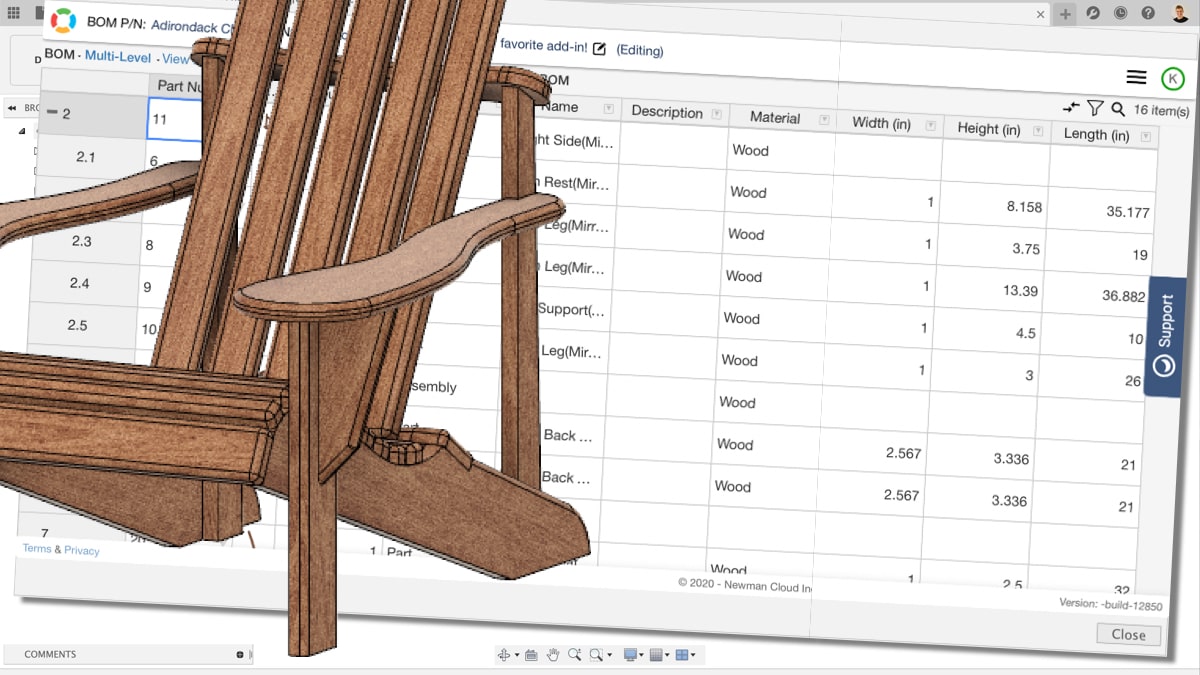The width and height of the screenshot is (1200, 675).
Task: Open the Material column dropdown arrow
Action: tap(824, 119)
